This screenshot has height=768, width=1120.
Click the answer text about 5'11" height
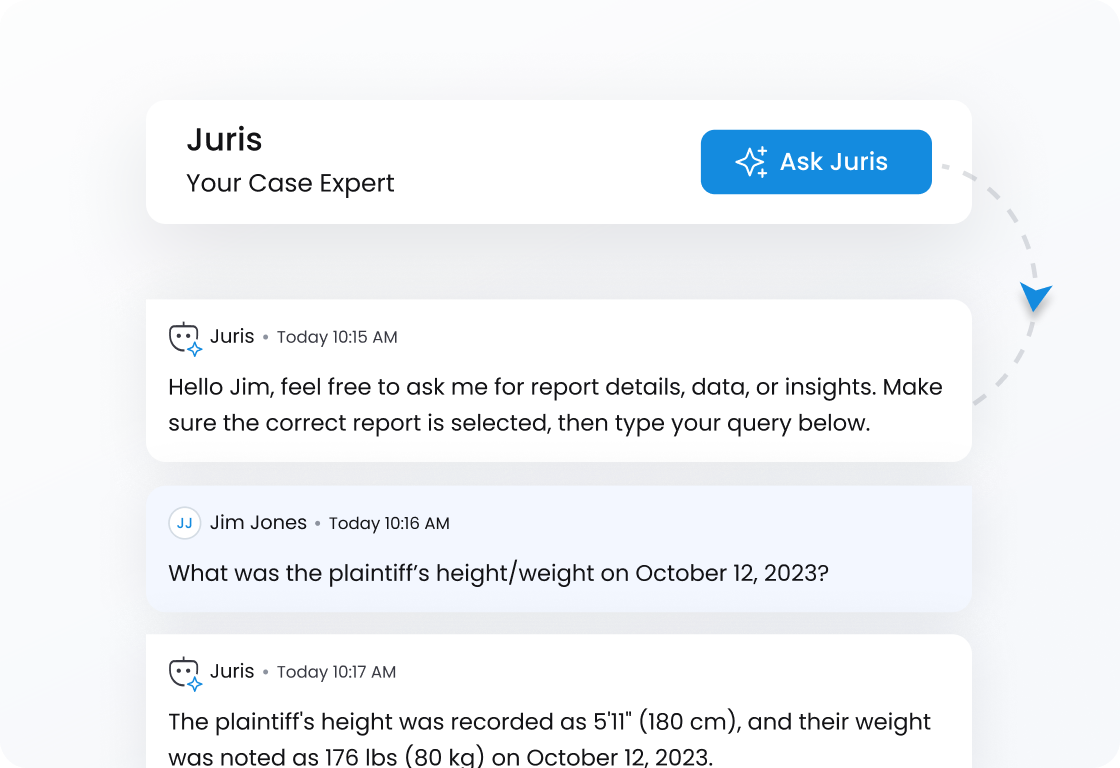(x=549, y=722)
